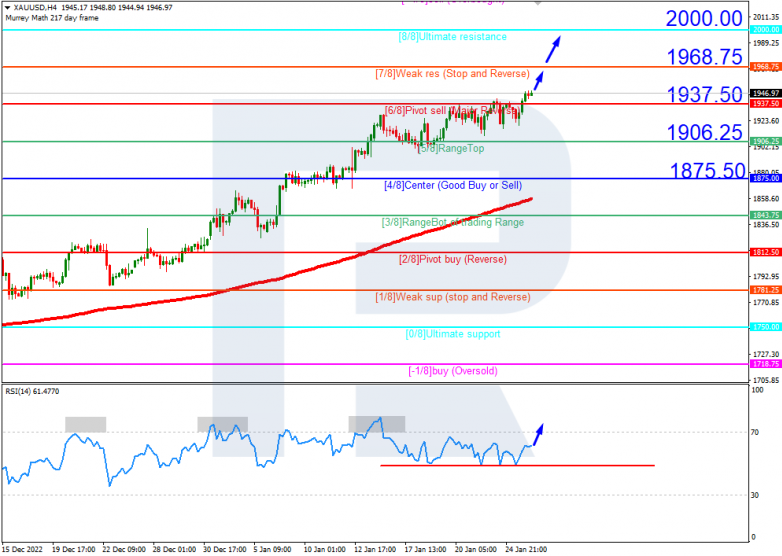The width and height of the screenshot is (782, 556).
Task: Click the 1875.00 blue price tag on axis
Action: click(766, 179)
